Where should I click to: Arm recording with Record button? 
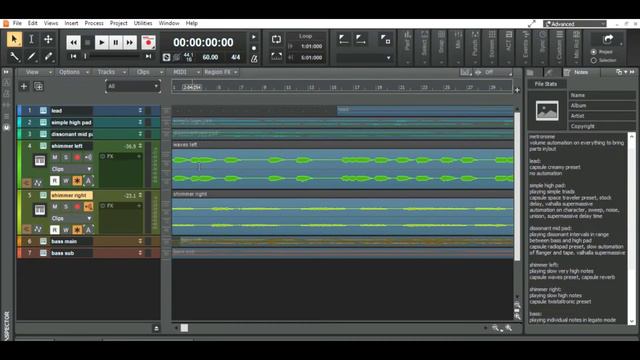coord(148,42)
